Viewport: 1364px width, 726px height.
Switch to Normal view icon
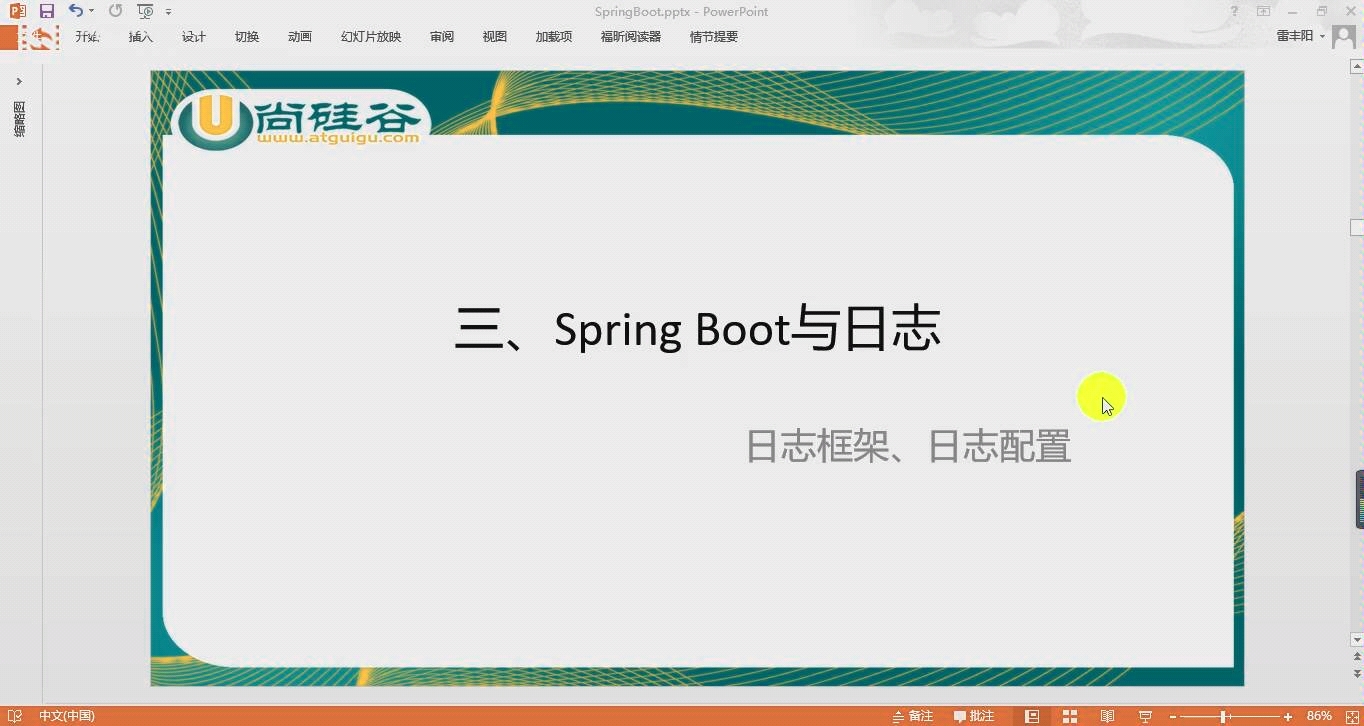click(1032, 716)
